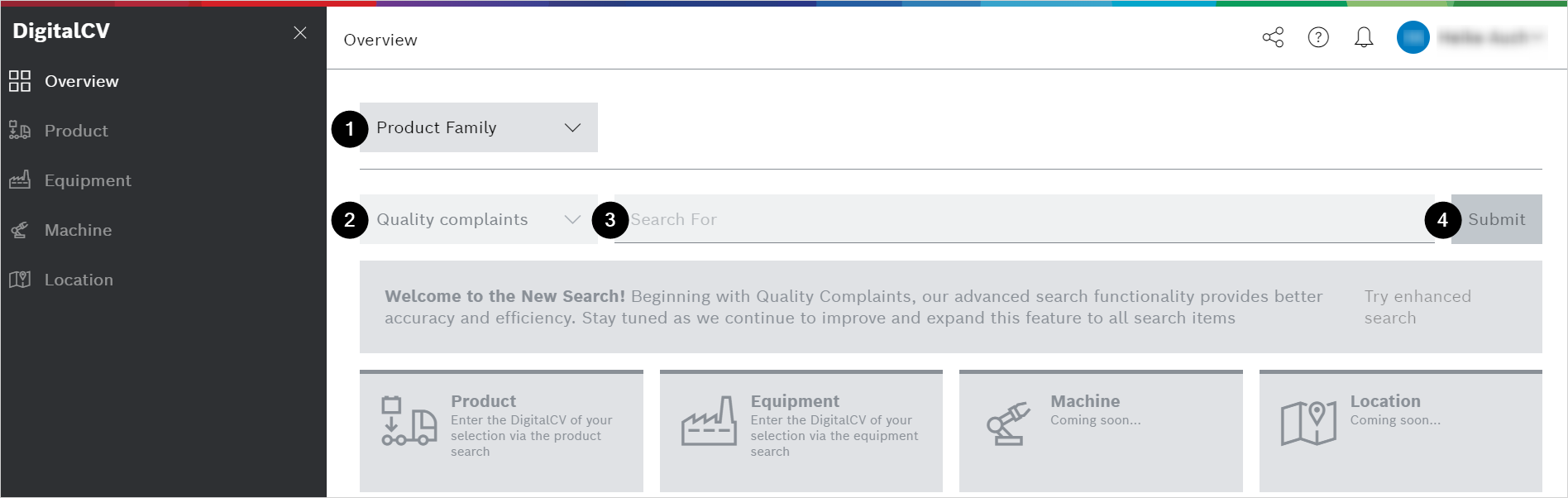The image size is (1568, 498).
Task: Expand the Product Family dropdown
Action: [x=478, y=127]
